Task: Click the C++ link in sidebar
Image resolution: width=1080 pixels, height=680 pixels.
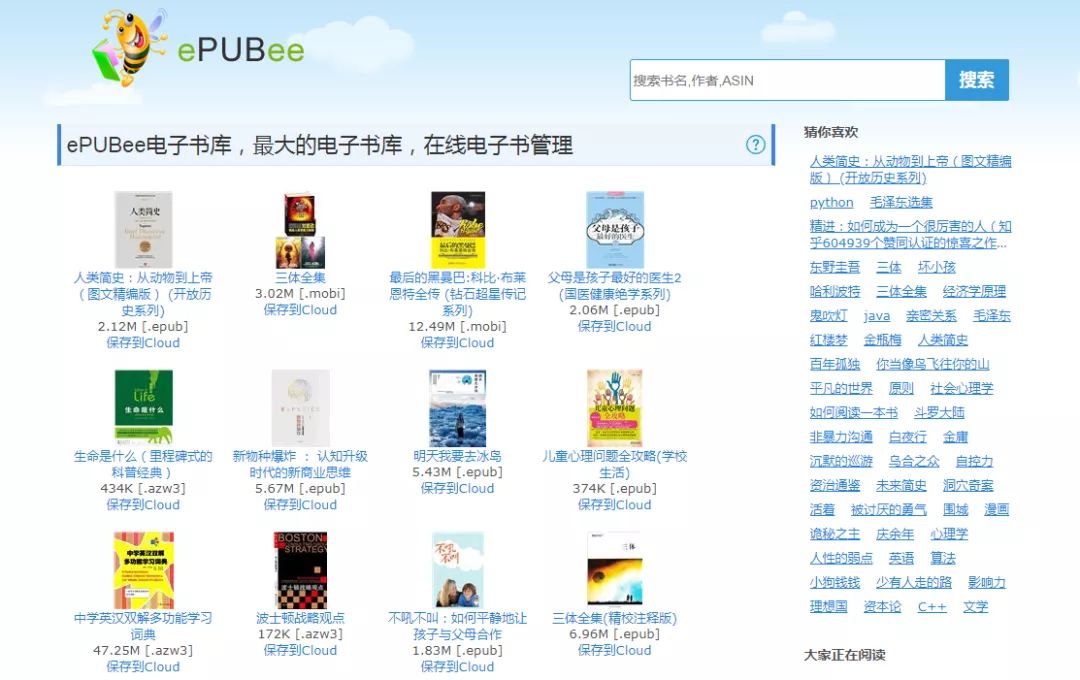Action: coord(931,606)
